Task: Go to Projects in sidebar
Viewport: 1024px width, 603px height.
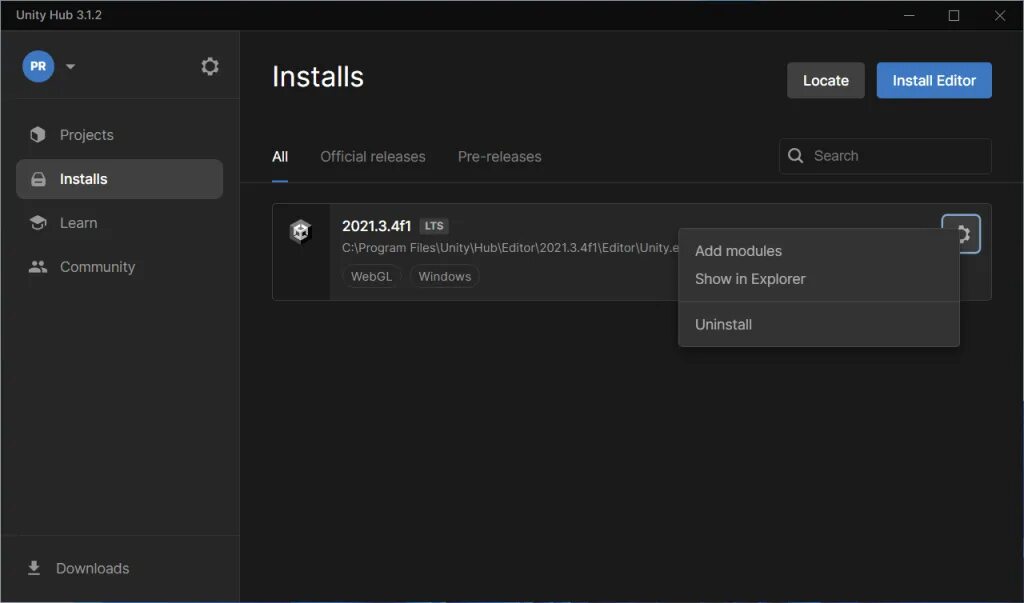Action: point(120,135)
